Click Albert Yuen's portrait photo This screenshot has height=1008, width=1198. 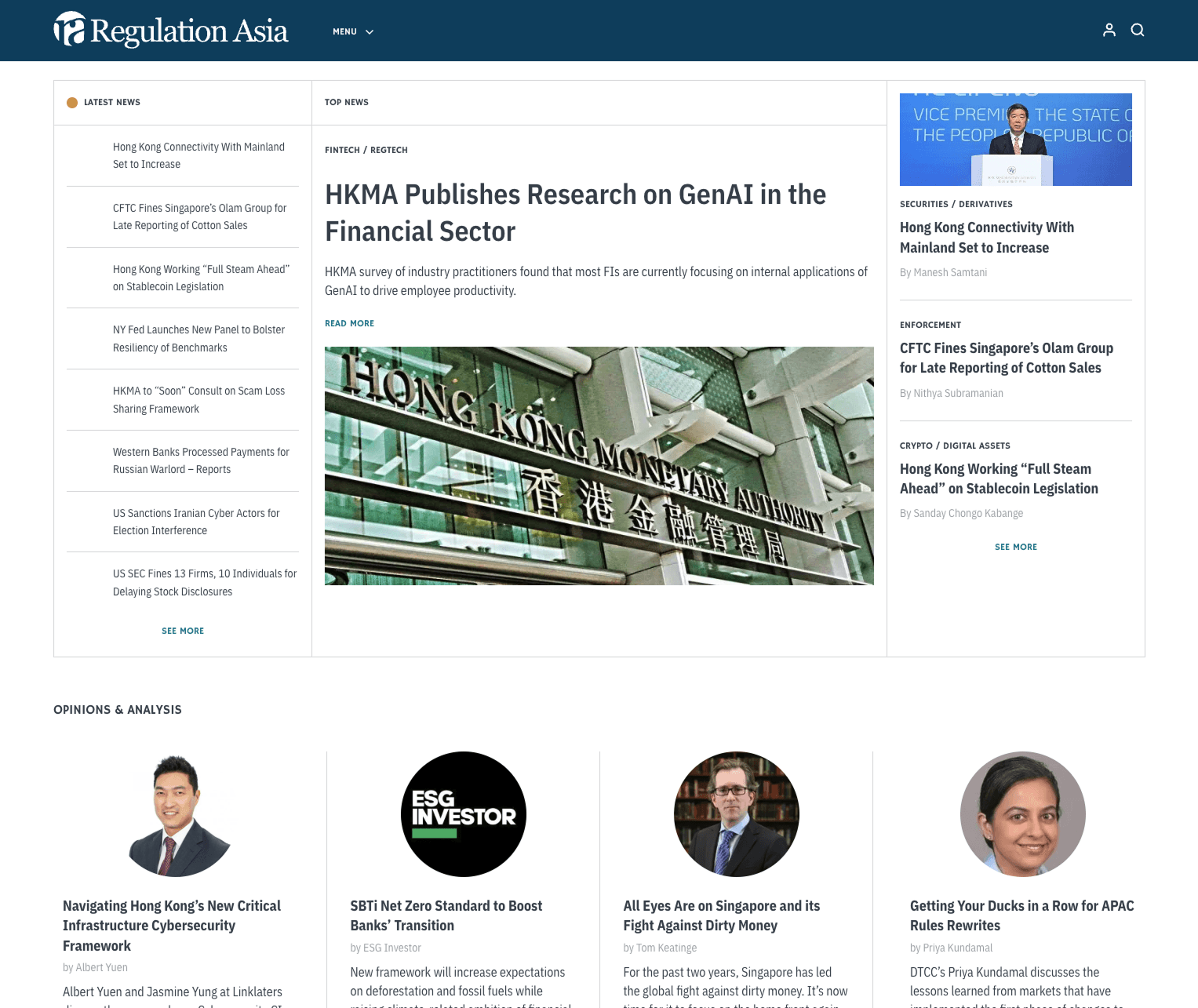[180, 814]
